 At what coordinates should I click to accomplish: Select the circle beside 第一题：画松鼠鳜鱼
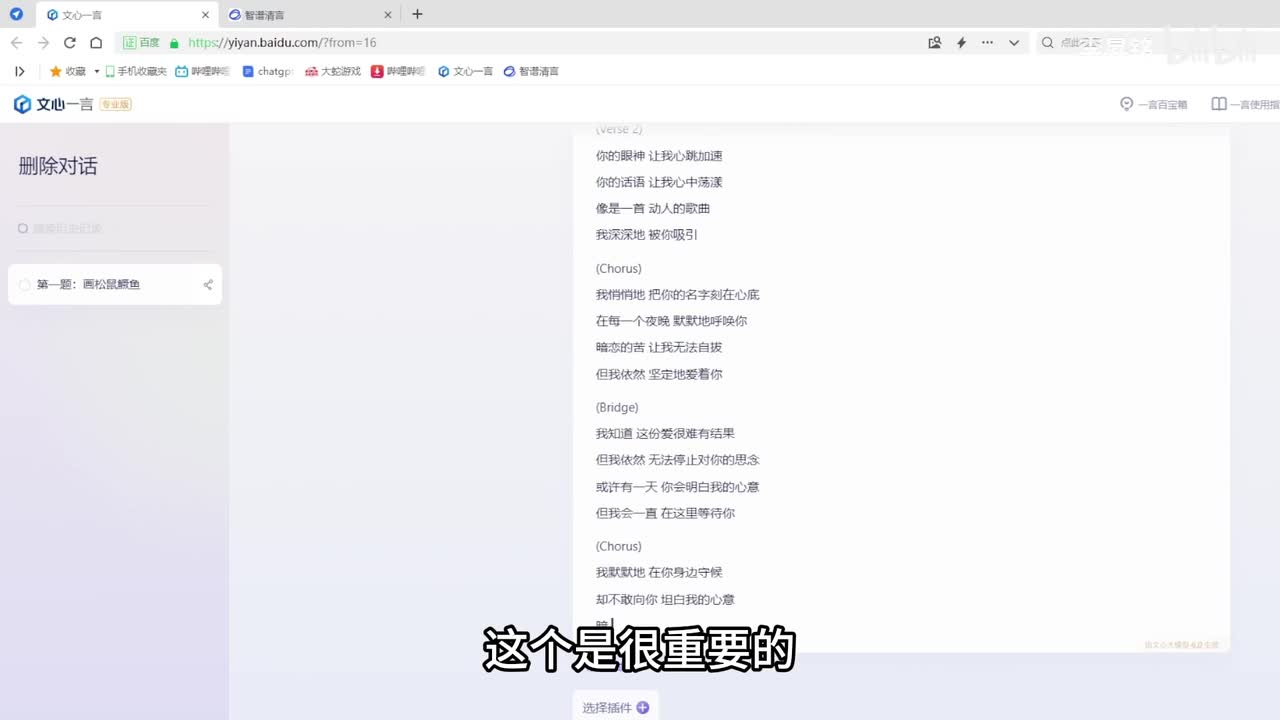pyautogui.click(x=25, y=285)
